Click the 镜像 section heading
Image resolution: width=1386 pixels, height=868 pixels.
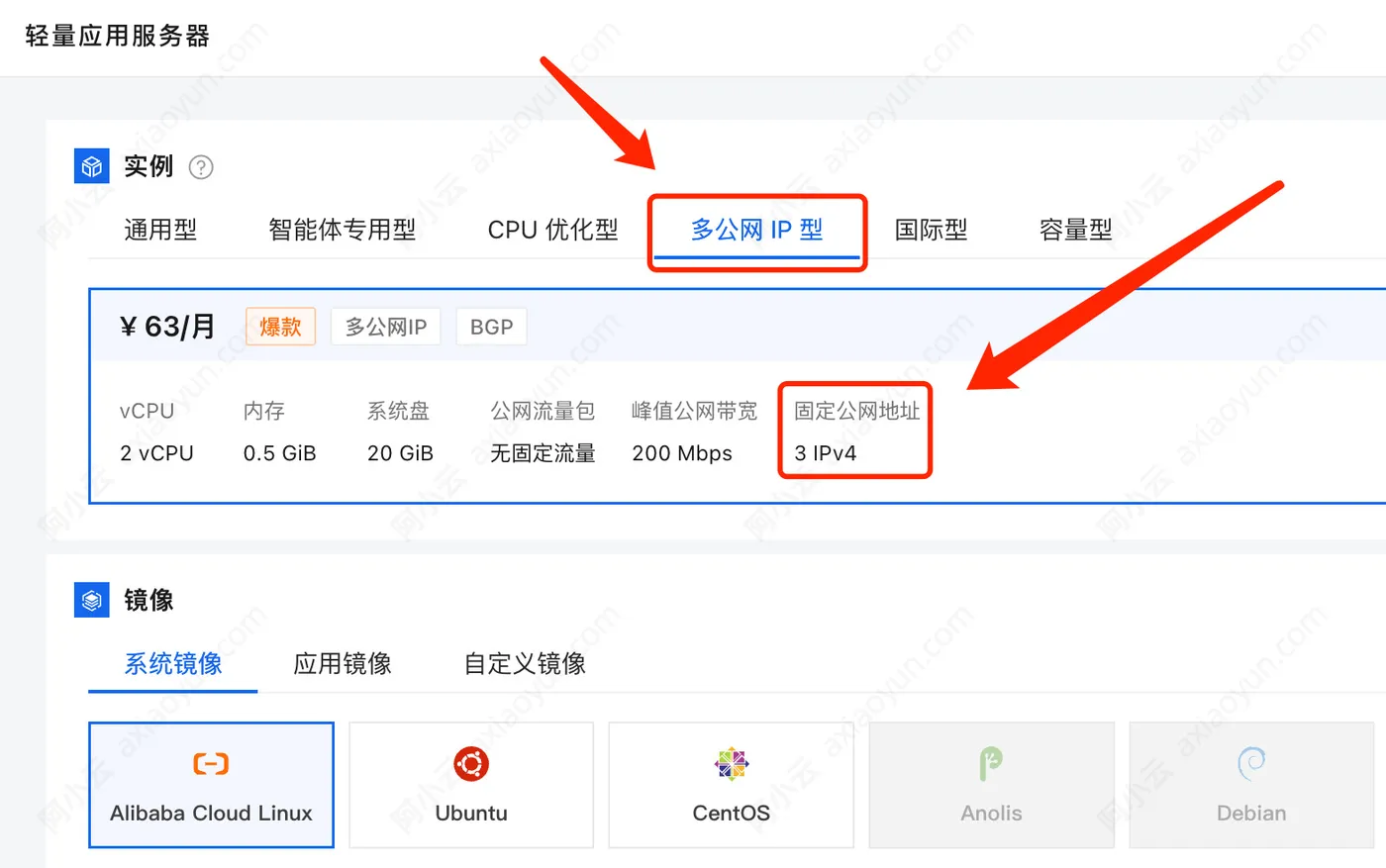pos(148,600)
